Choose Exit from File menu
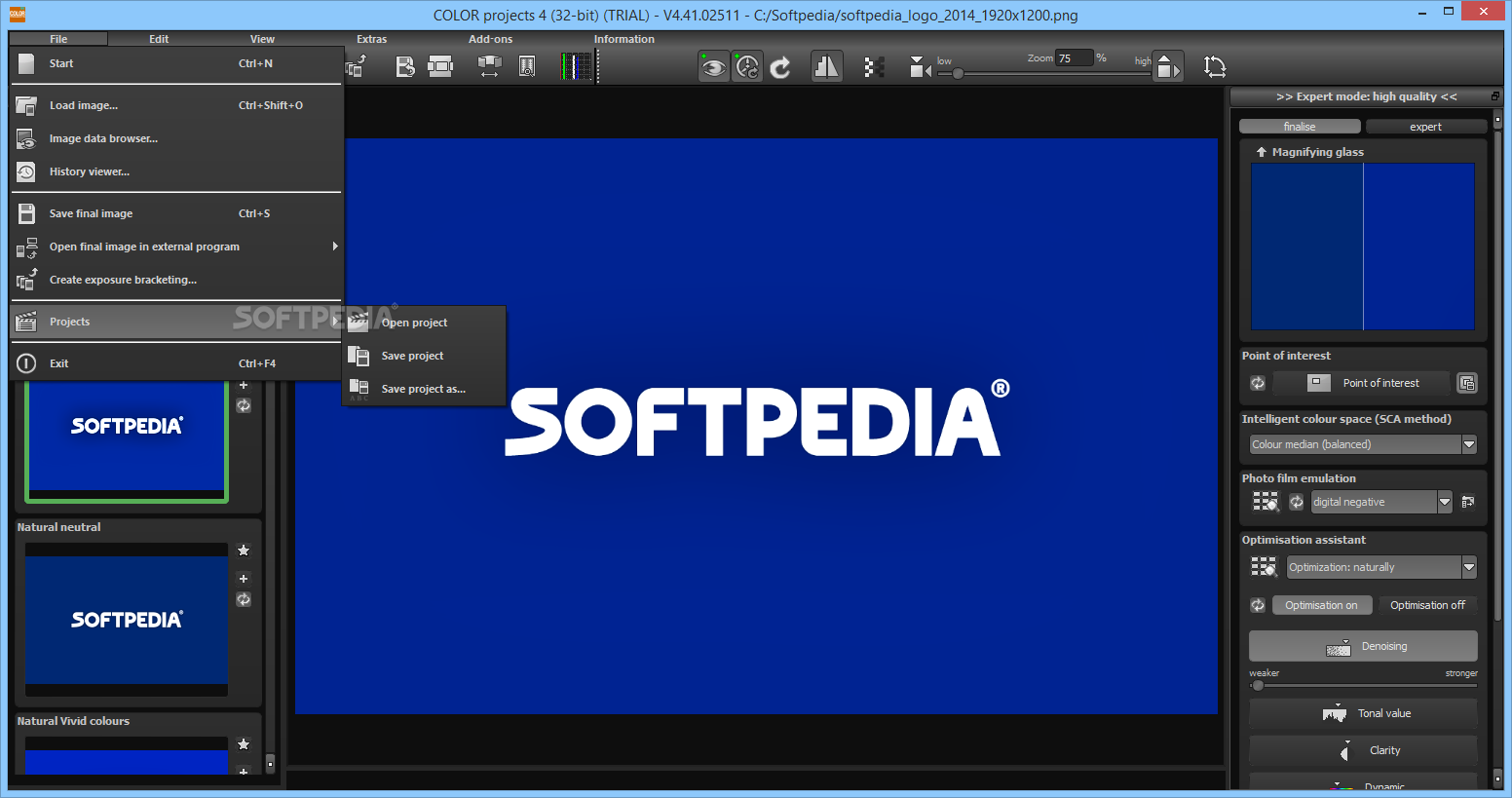This screenshot has width=1512, height=798. coord(176,363)
